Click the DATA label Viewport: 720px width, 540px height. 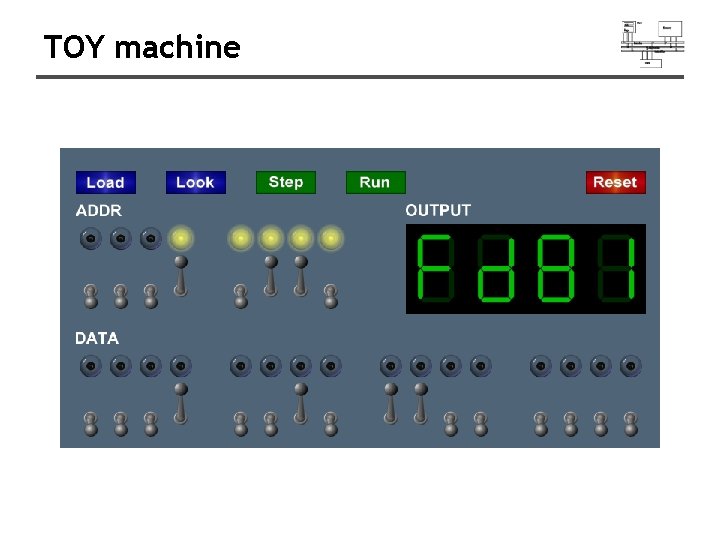(x=97, y=338)
